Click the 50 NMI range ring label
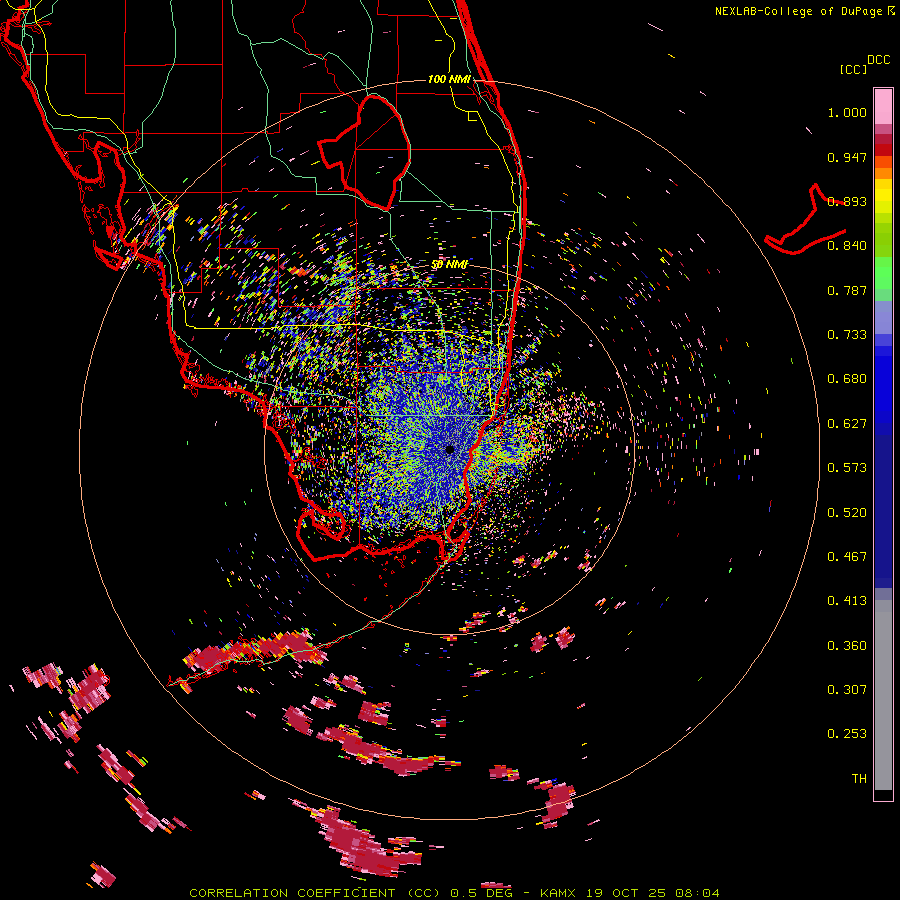 point(449,265)
